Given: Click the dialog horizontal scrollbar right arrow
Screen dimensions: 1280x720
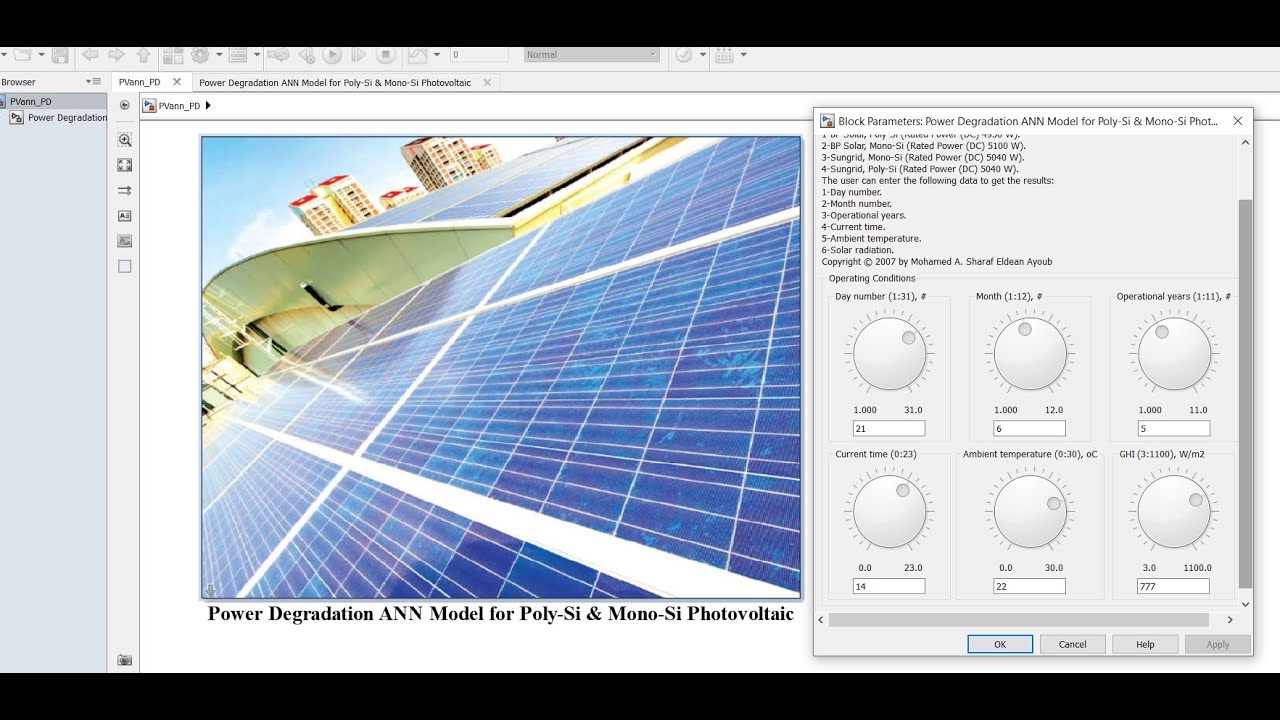Looking at the screenshot, I should point(1230,620).
